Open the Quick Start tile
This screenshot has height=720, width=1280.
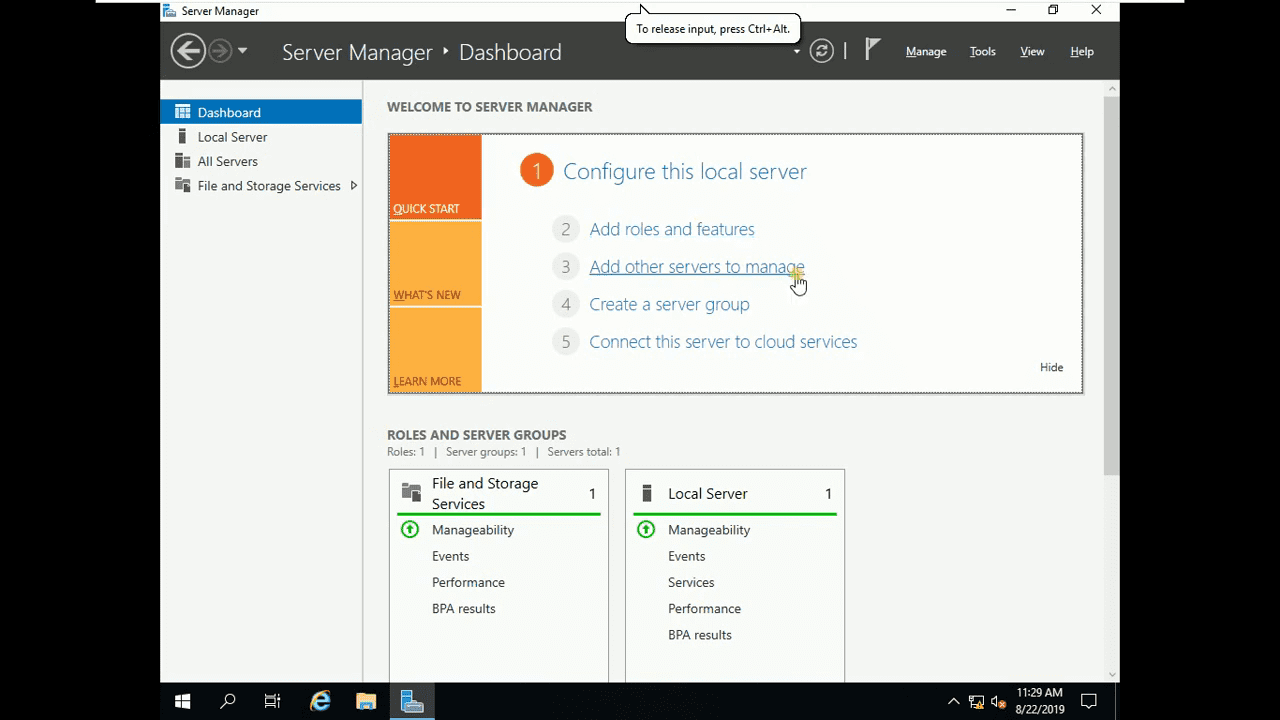click(x=435, y=177)
